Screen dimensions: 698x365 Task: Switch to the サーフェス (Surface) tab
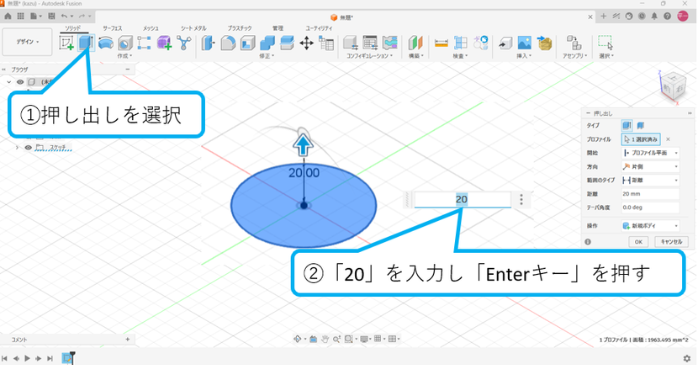[112, 28]
